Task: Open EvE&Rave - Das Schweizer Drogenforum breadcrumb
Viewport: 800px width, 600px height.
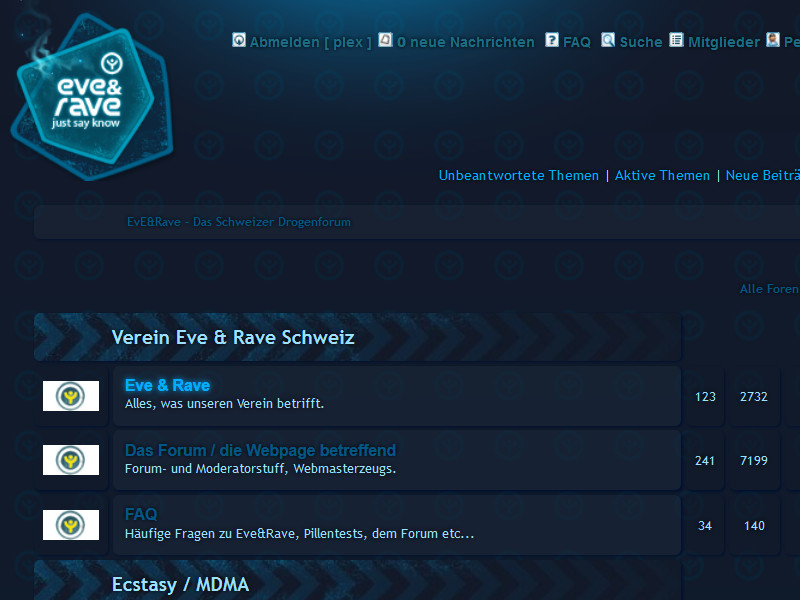Action: click(x=239, y=222)
